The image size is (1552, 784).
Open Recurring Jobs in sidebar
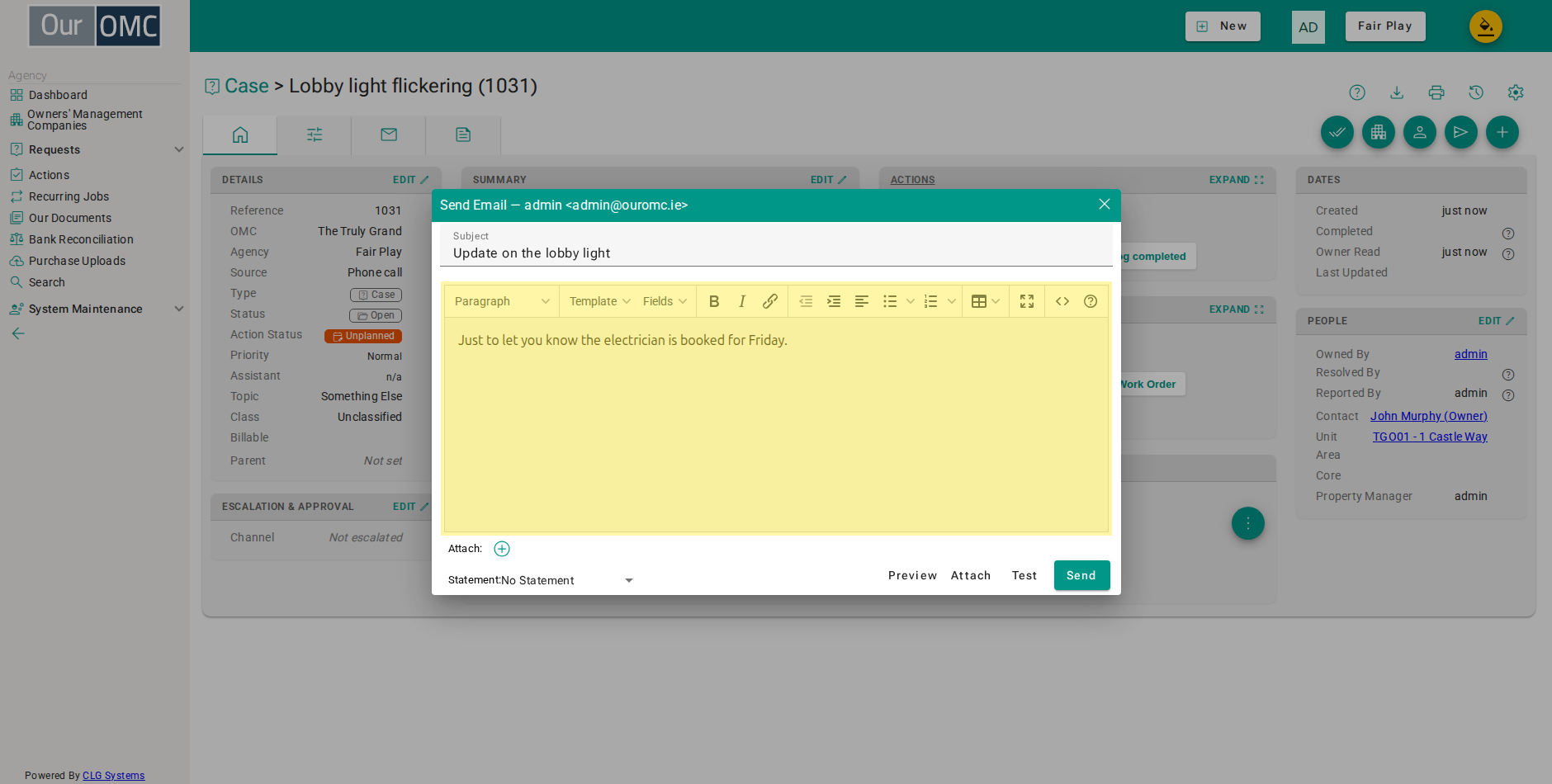(69, 196)
